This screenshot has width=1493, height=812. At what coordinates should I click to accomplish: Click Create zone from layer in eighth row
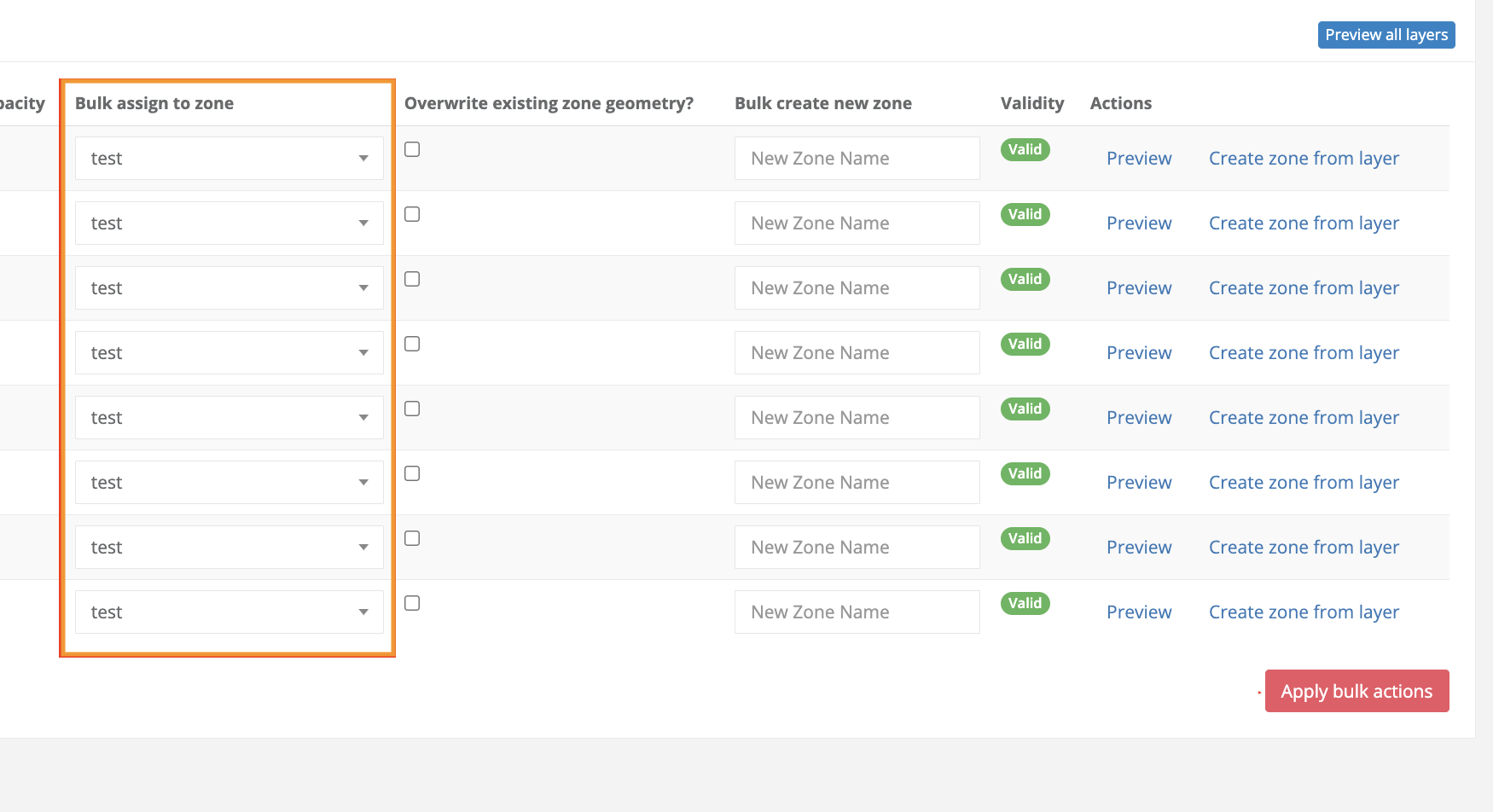[x=1304, y=612]
